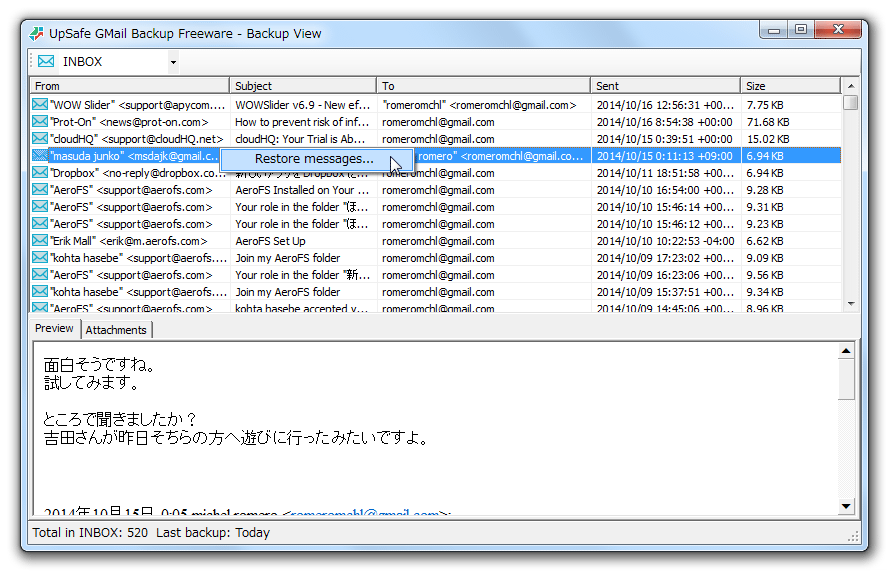Click preview pane scrollbar down arrow
Screen dimensions: 890x575
click(846, 506)
